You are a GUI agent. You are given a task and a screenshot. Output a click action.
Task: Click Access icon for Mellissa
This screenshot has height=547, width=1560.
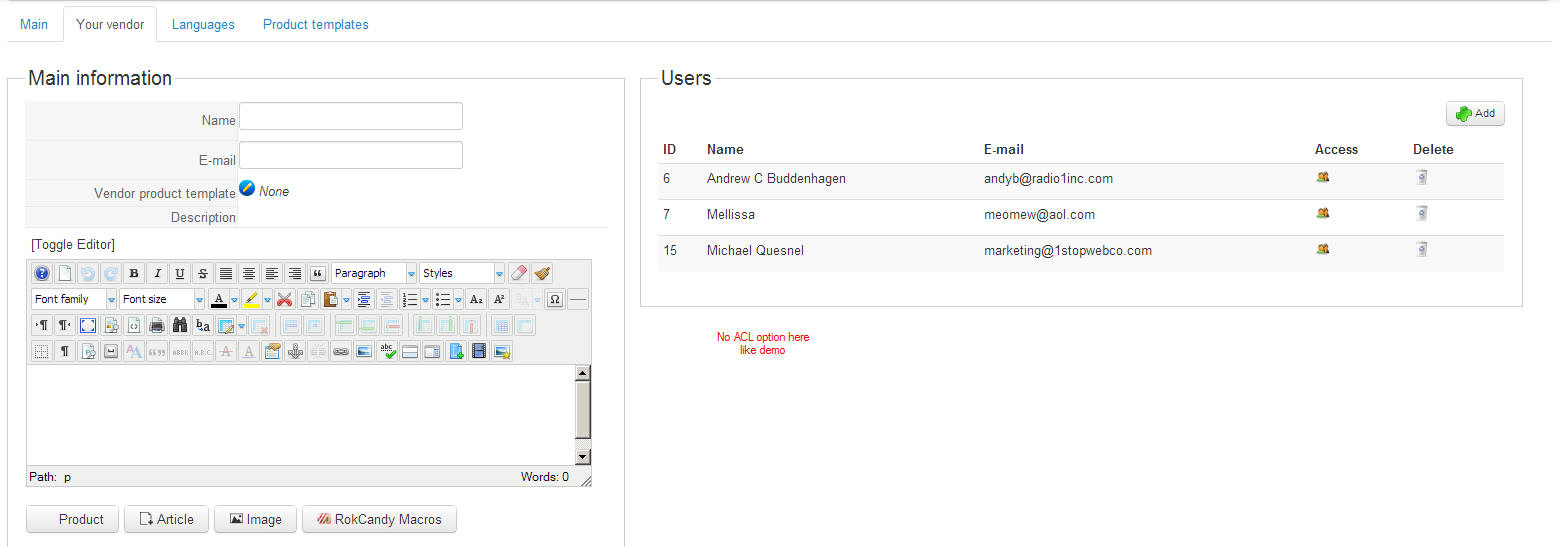pyautogui.click(x=1323, y=213)
